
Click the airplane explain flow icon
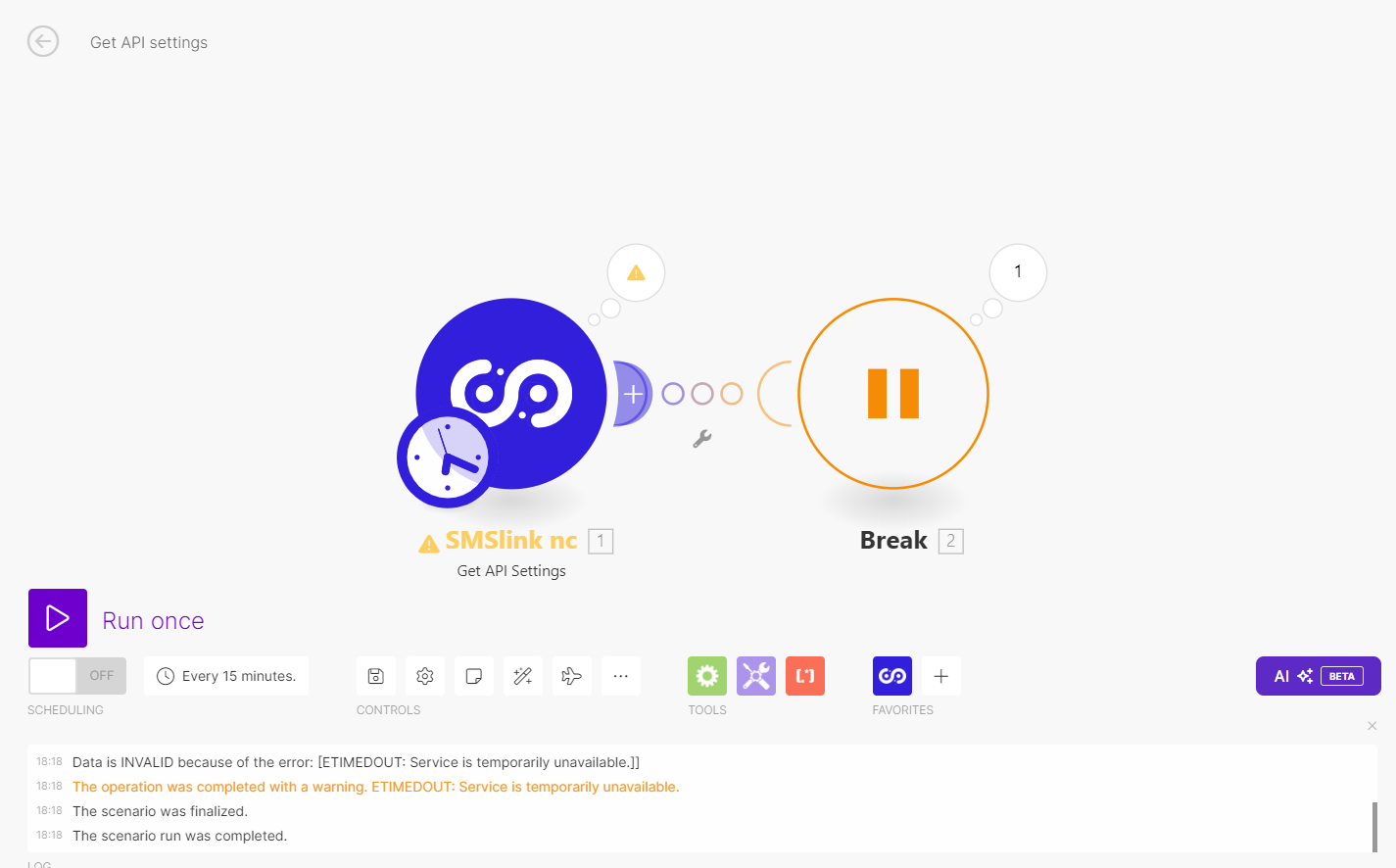pyautogui.click(x=572, y=676)
